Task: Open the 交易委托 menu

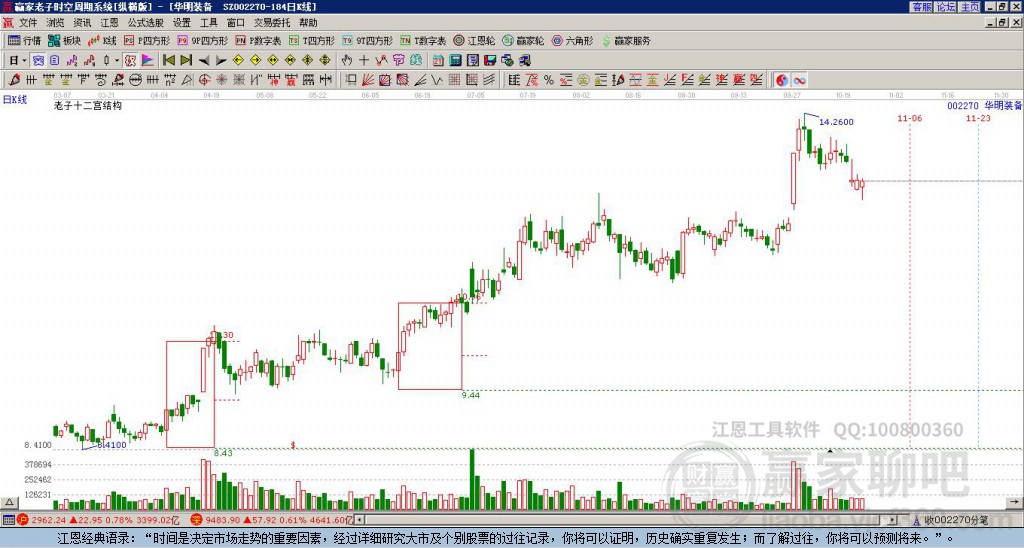Action: 272,23
